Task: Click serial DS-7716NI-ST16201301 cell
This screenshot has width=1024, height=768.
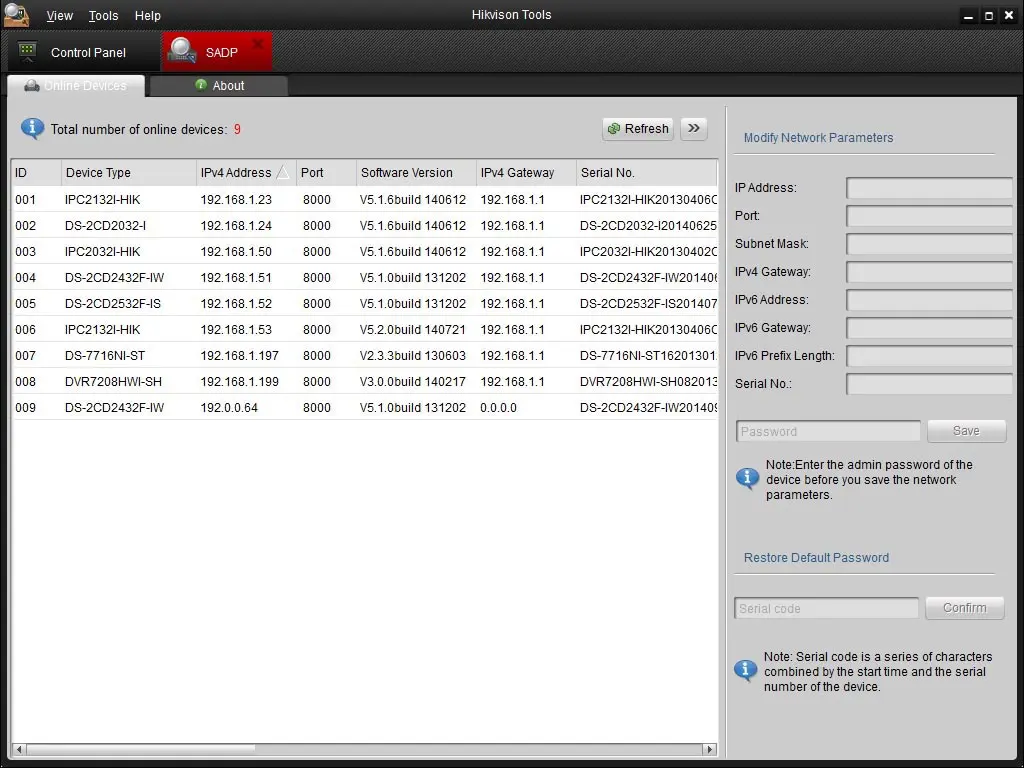Action: pyautogui.click(x=648, y=356)
